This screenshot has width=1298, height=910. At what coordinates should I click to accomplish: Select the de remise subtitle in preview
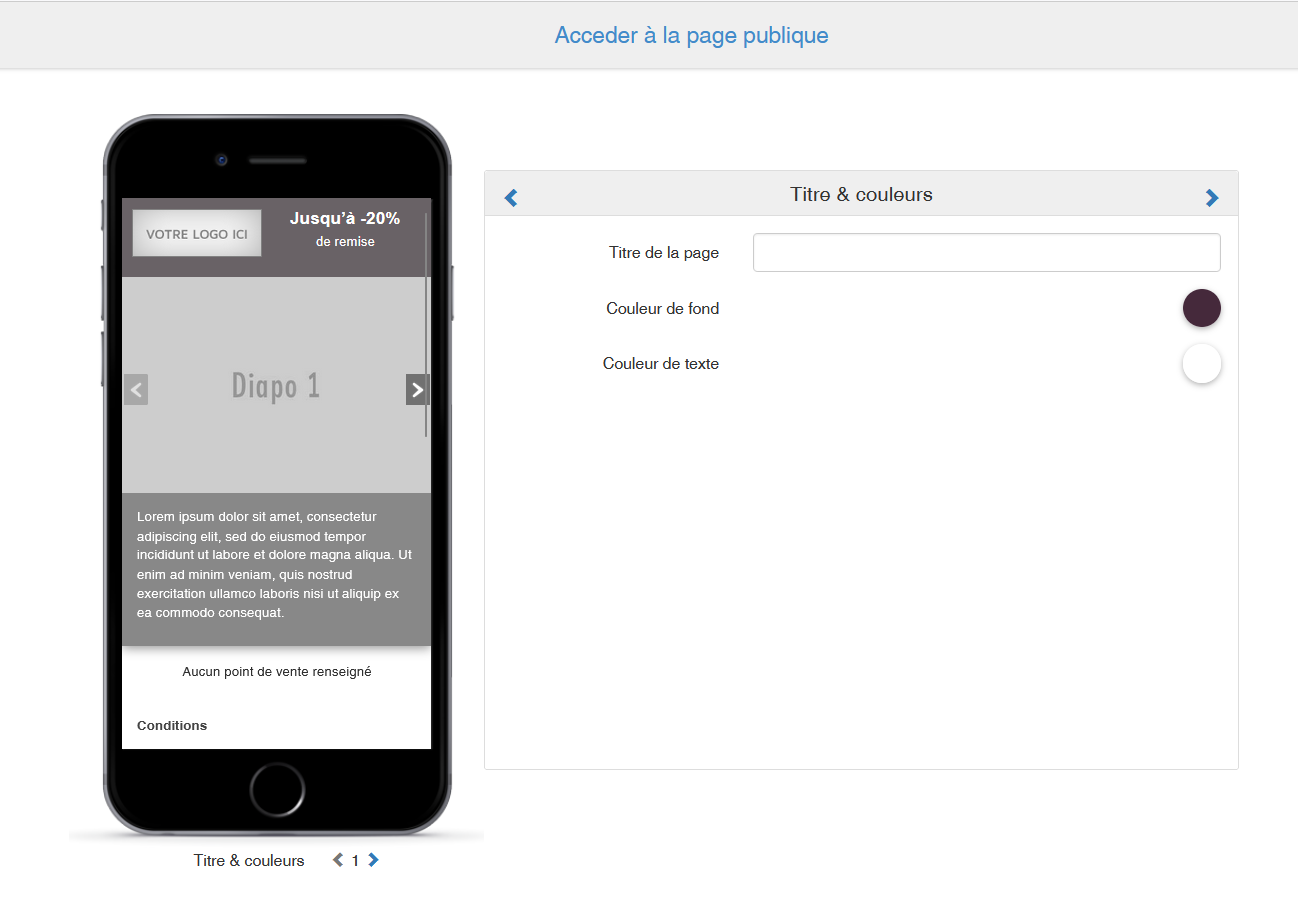click(x=345, y=242)
